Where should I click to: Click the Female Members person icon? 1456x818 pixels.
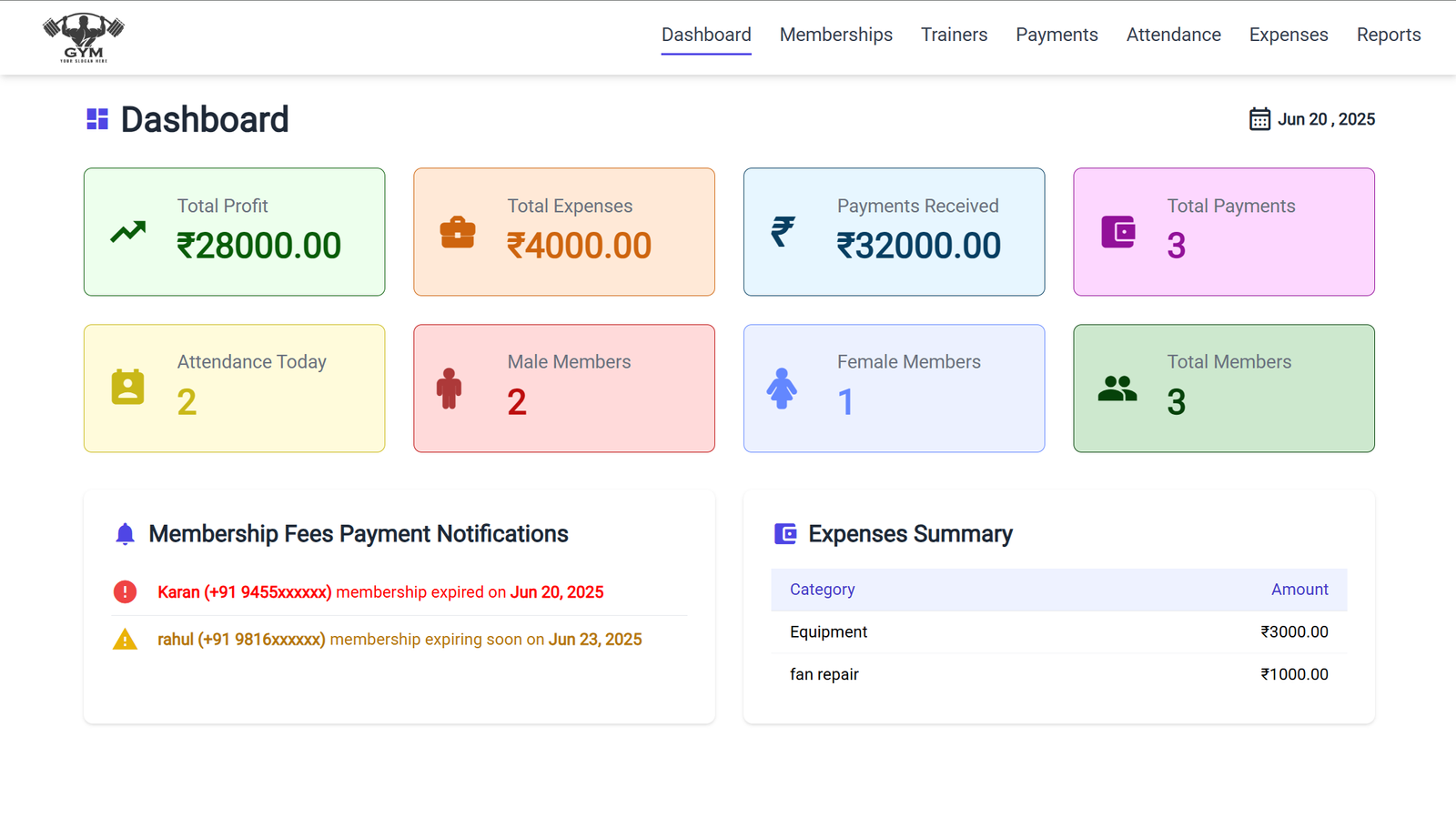click(782, 389)
